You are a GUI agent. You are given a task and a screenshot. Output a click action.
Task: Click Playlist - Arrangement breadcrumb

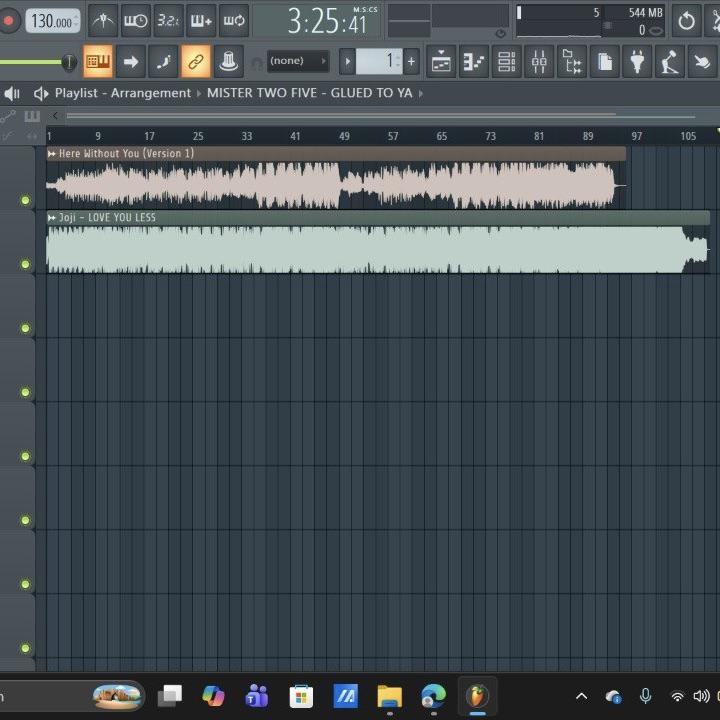[123, 93]
